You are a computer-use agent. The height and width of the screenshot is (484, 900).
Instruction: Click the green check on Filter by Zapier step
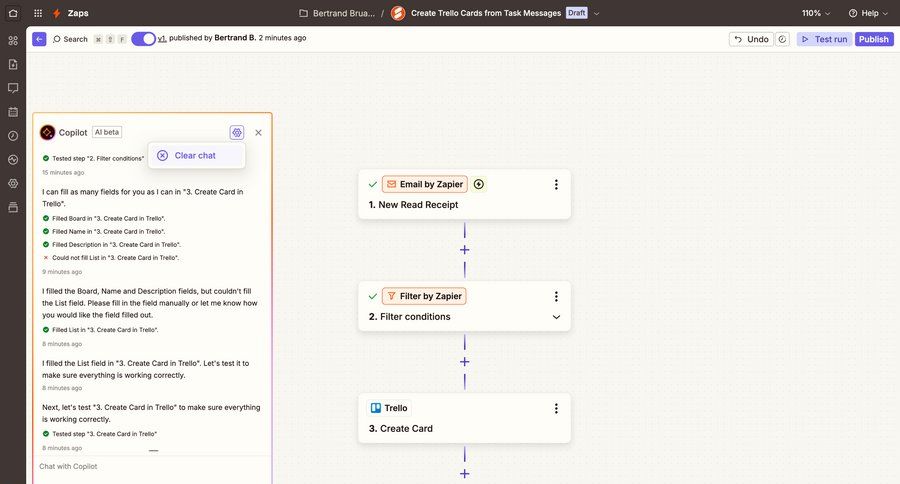[373, 296]
